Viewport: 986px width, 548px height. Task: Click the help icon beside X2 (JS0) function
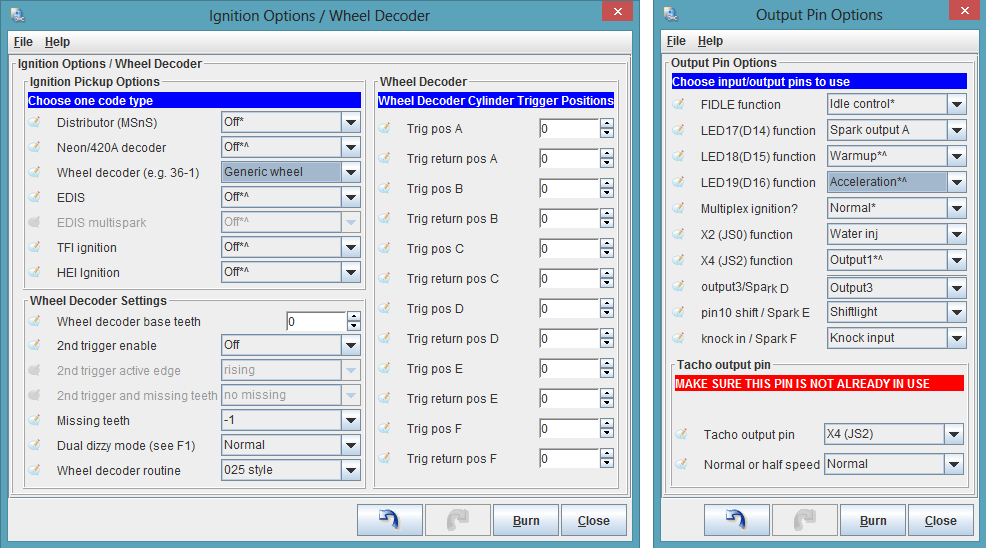[x=679, y=234]
